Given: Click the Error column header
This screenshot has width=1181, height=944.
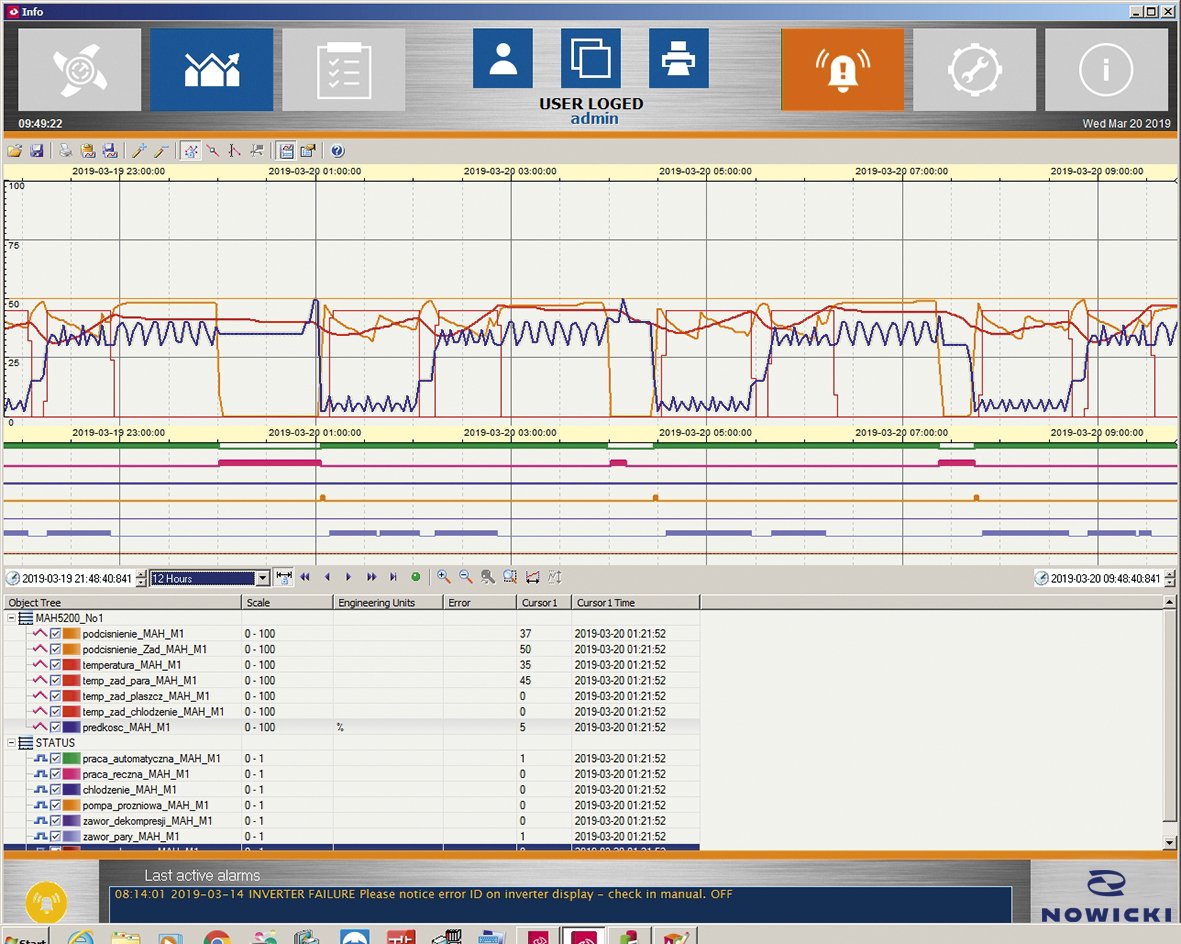Looking at the screenshot, I should 480,603.
